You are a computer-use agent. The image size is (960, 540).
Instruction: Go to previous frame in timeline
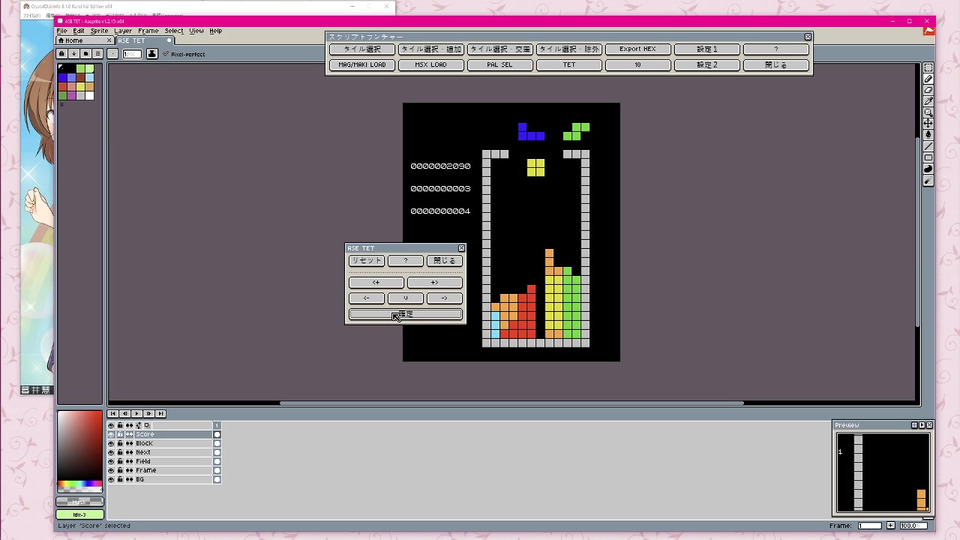coord(125,414)
